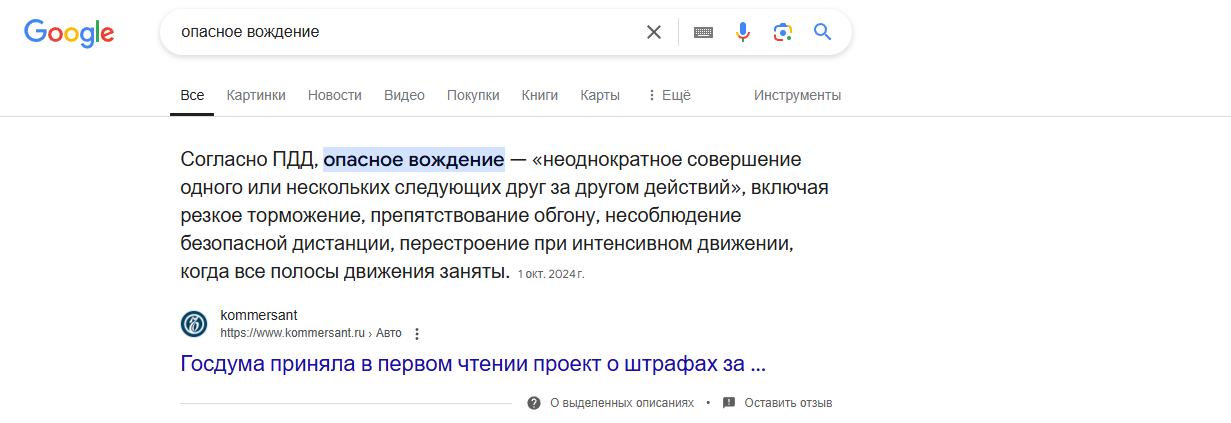Image resolution: width=1231 pixels, height=423 pixels.
Task: Click the Google logo
Action: [69, 32]
